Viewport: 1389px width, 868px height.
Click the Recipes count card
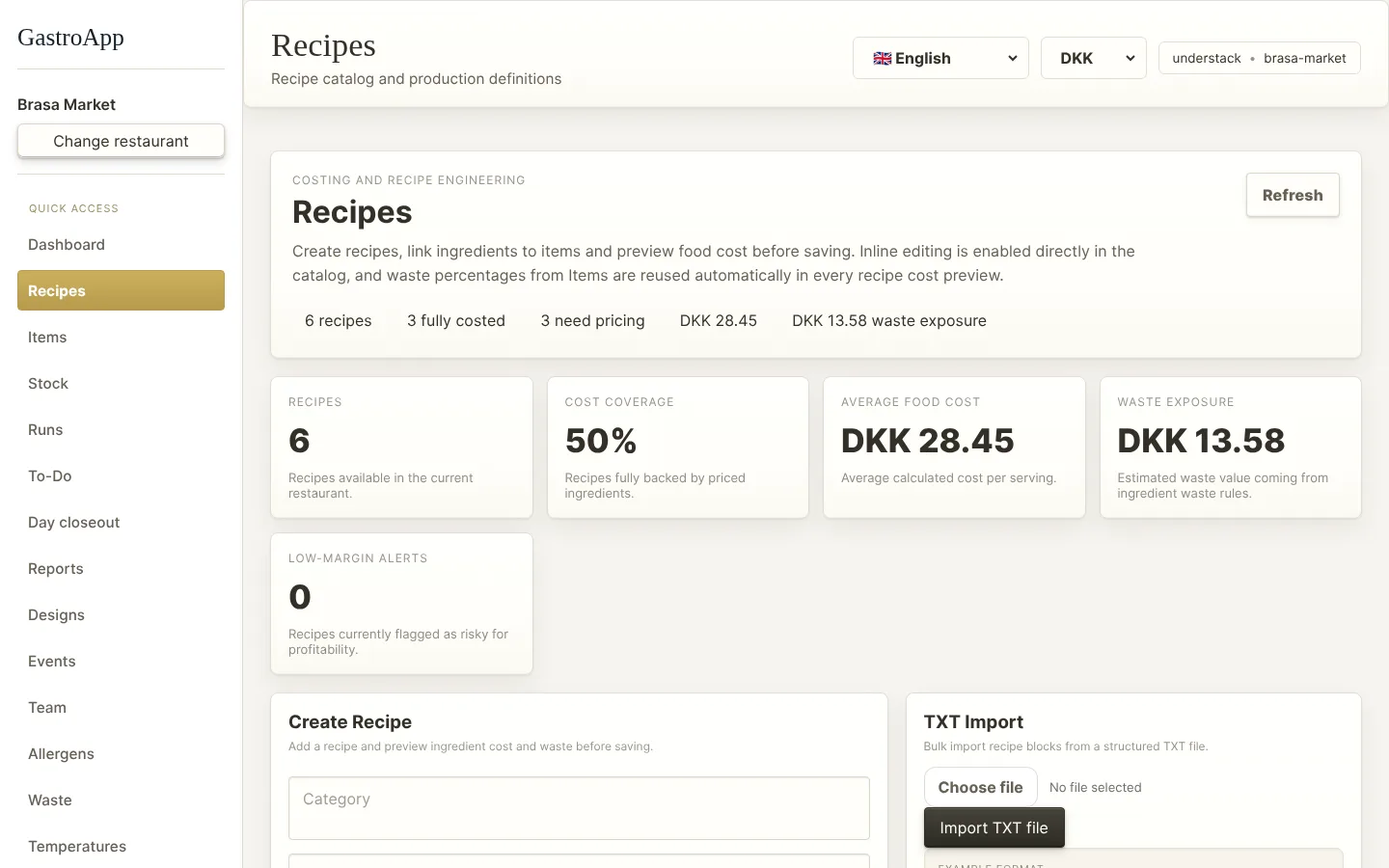point(401,448)
